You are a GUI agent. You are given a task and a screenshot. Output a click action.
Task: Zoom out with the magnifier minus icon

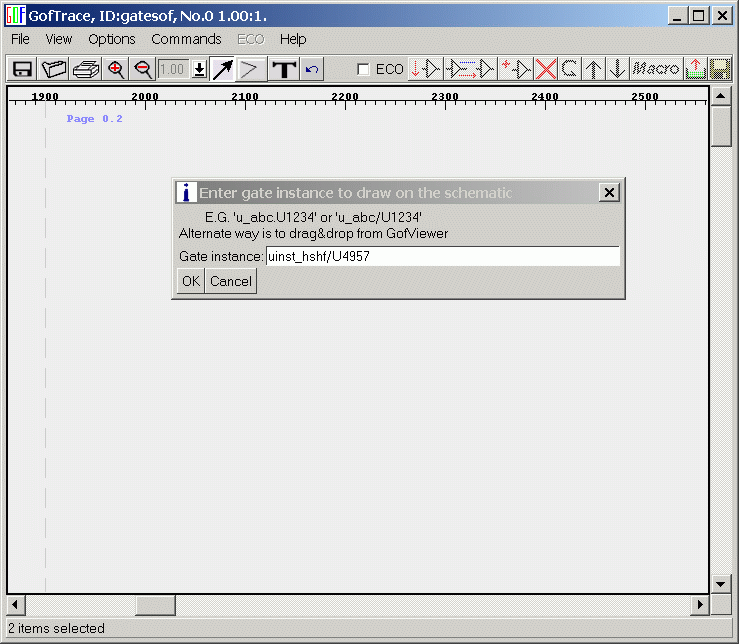point(143,69)
